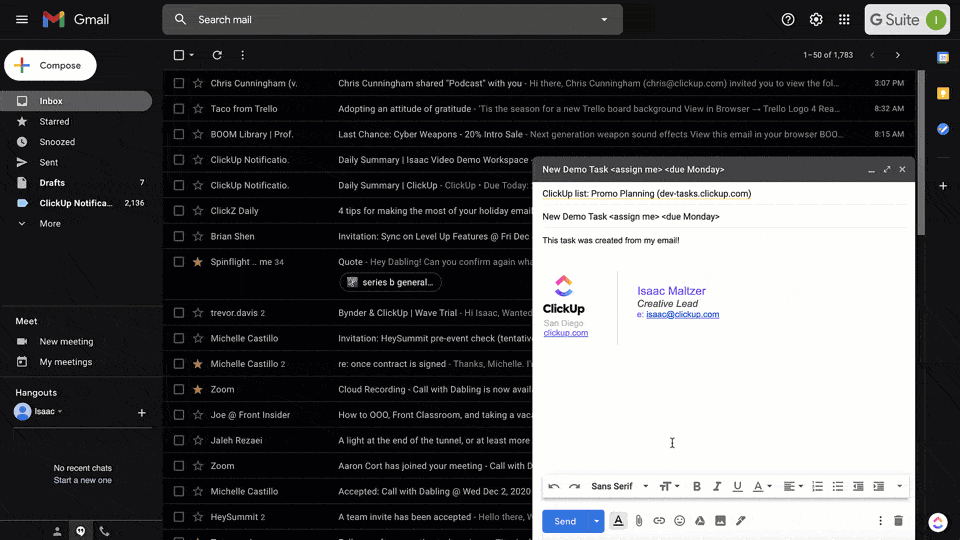Screen dimensions: 960x540
Task: Open Sans Serif font dropdown
Action: 619,486
